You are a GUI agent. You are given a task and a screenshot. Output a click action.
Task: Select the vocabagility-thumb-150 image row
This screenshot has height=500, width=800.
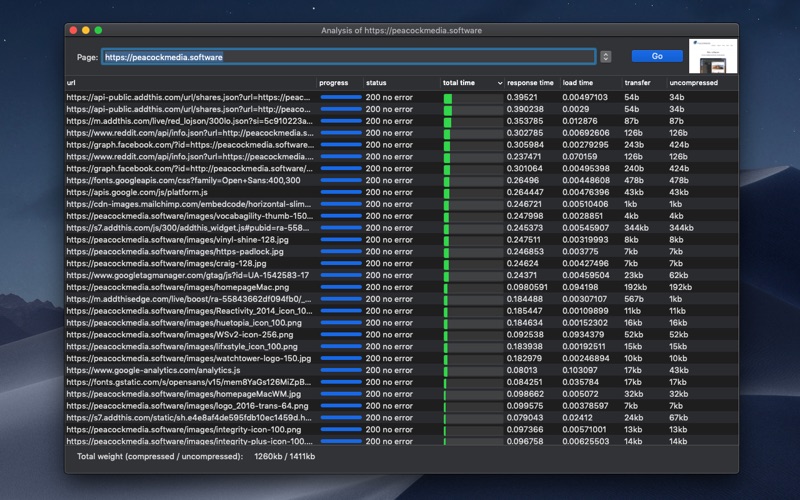point(402,216)
